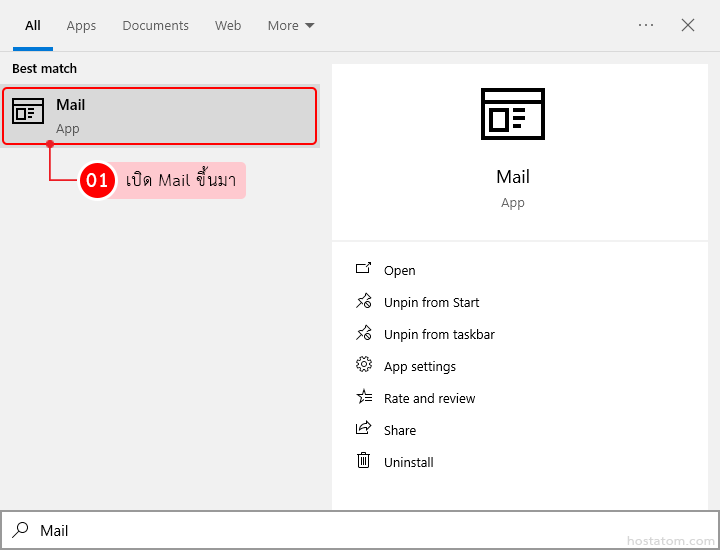Viewport: 720px width, 550px height.
Task: Click the Mail title in the preview pane
Action: pyautogui.click(x=513, y=177)
